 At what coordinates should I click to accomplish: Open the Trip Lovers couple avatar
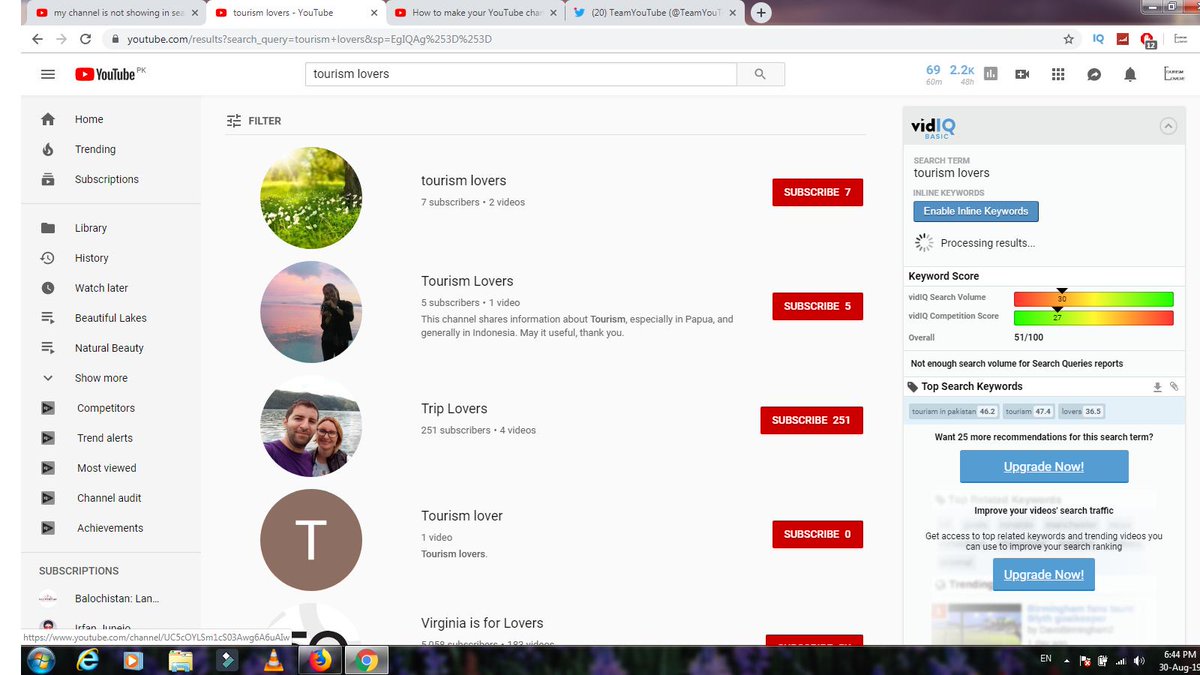click(x=311, y=426)
